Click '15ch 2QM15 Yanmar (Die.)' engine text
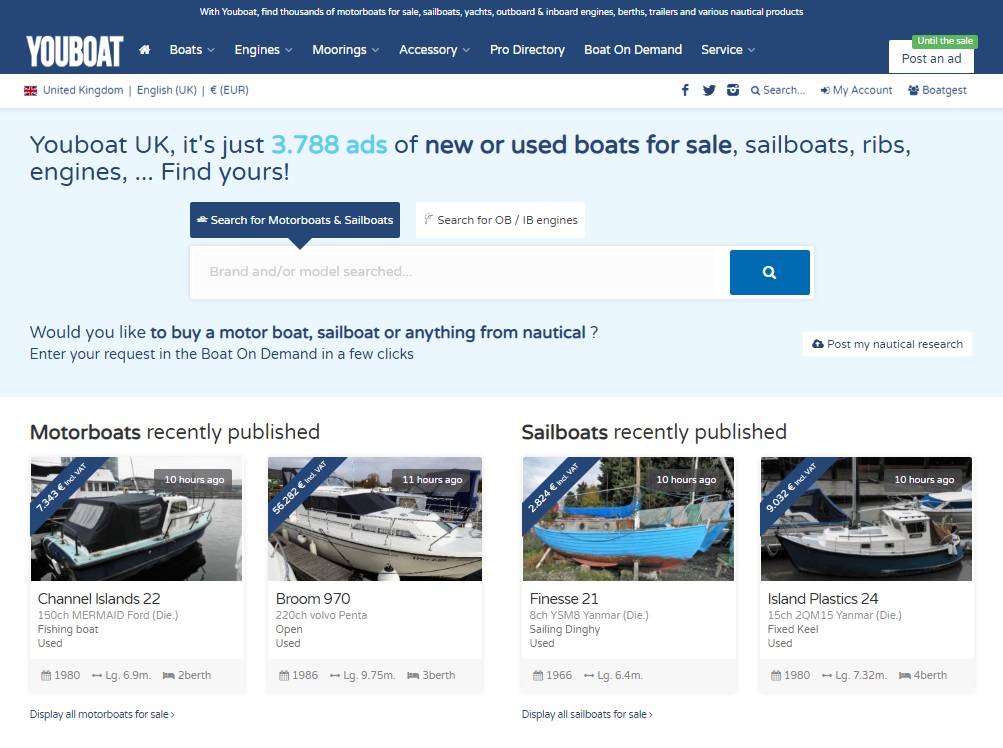This screenshot has height=748, width=1003. point(835,616)
